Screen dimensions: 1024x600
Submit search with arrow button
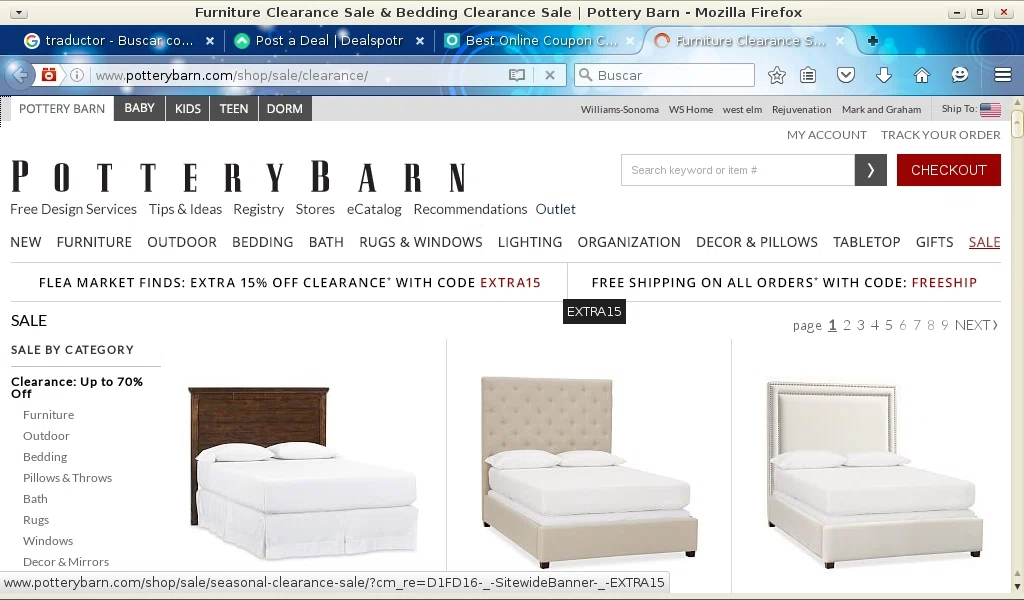871,170
